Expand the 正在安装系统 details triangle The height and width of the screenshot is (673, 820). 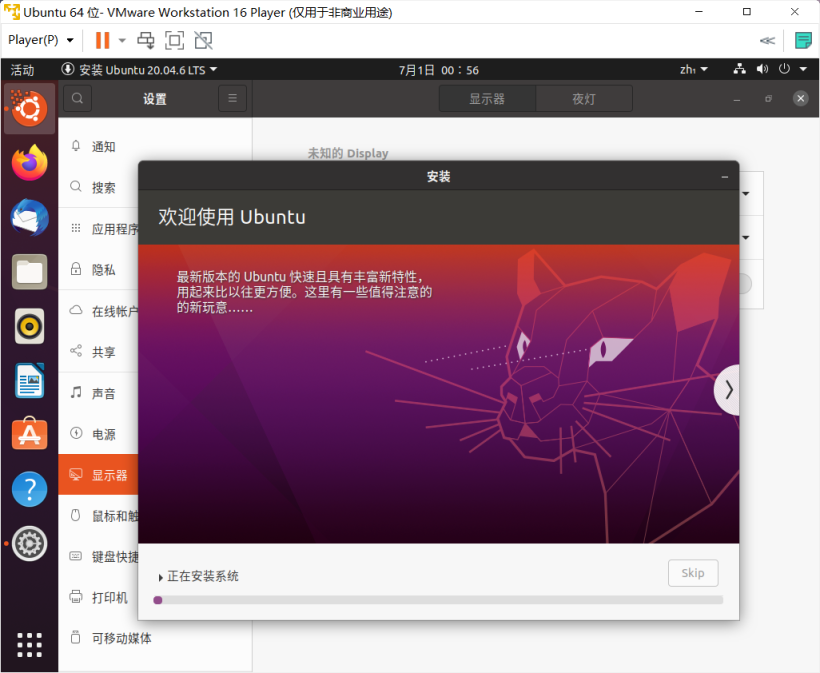161,577
